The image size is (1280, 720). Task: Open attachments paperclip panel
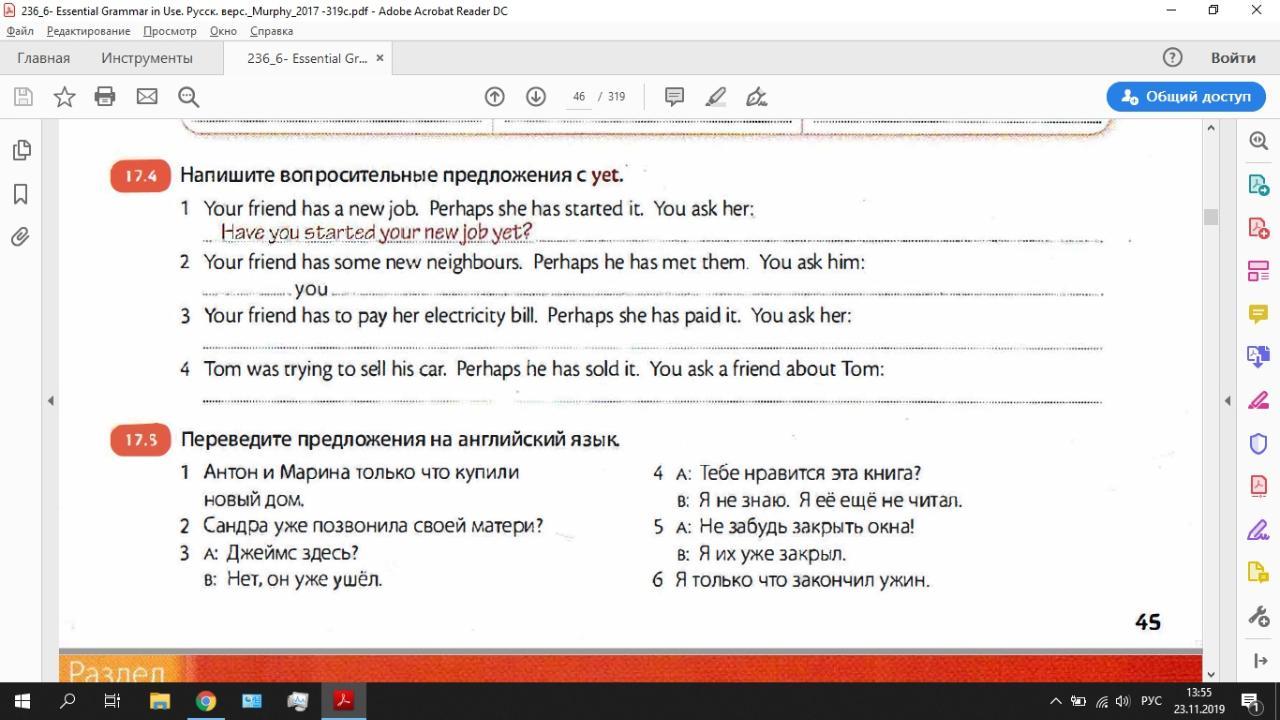(21, 237)
